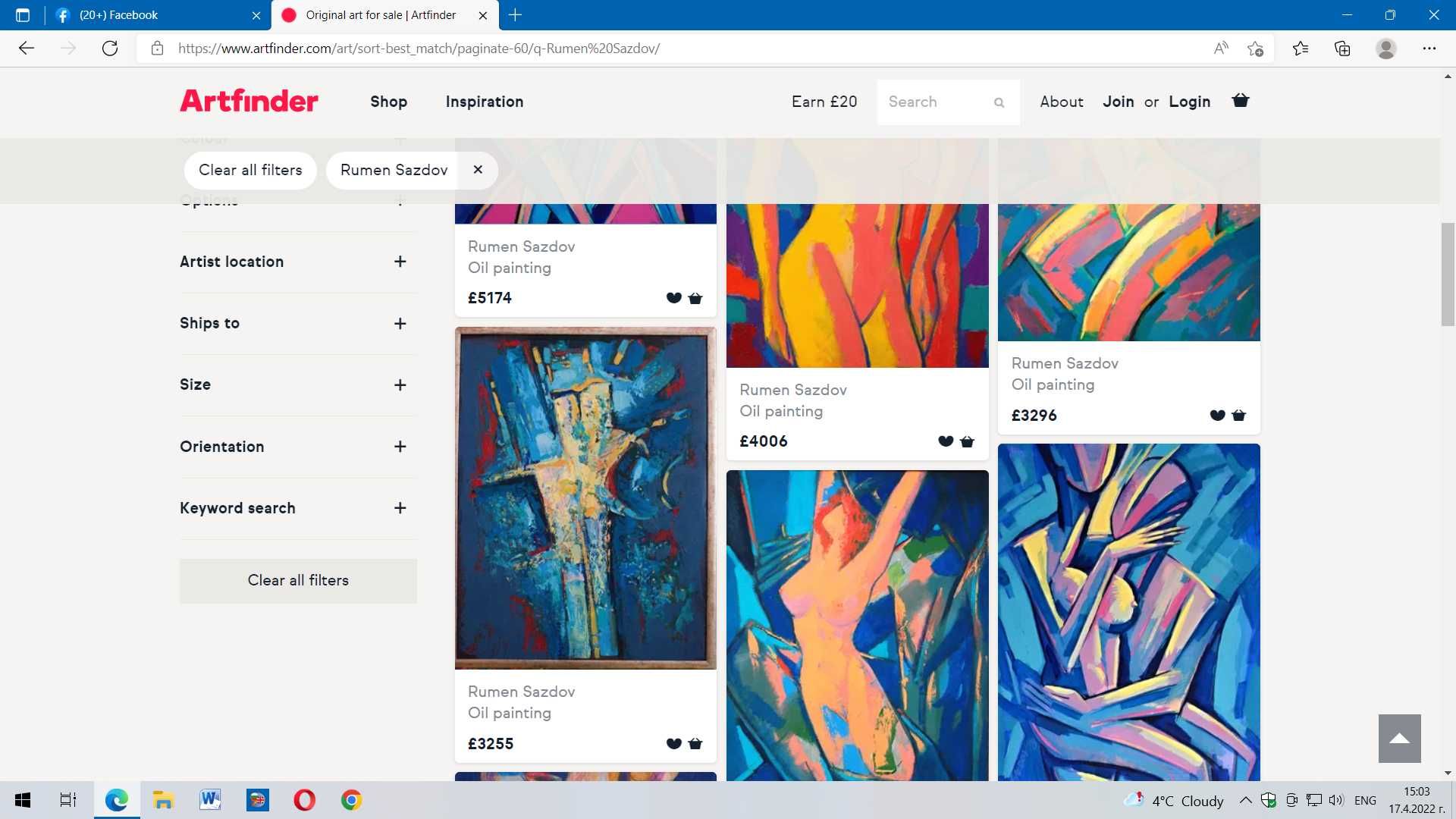Open Rumen Sazdov name on £4006 card

[792, 390]
